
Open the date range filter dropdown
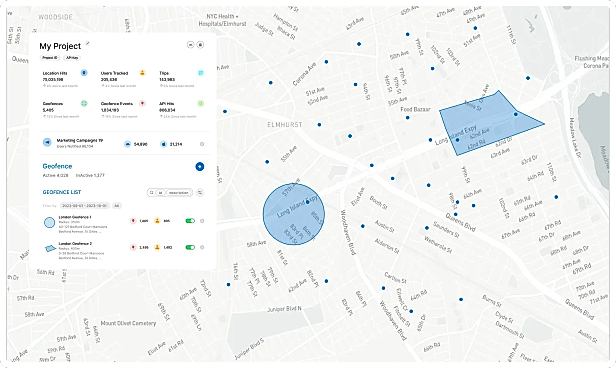pyautogui.click(x=85, y=205)
